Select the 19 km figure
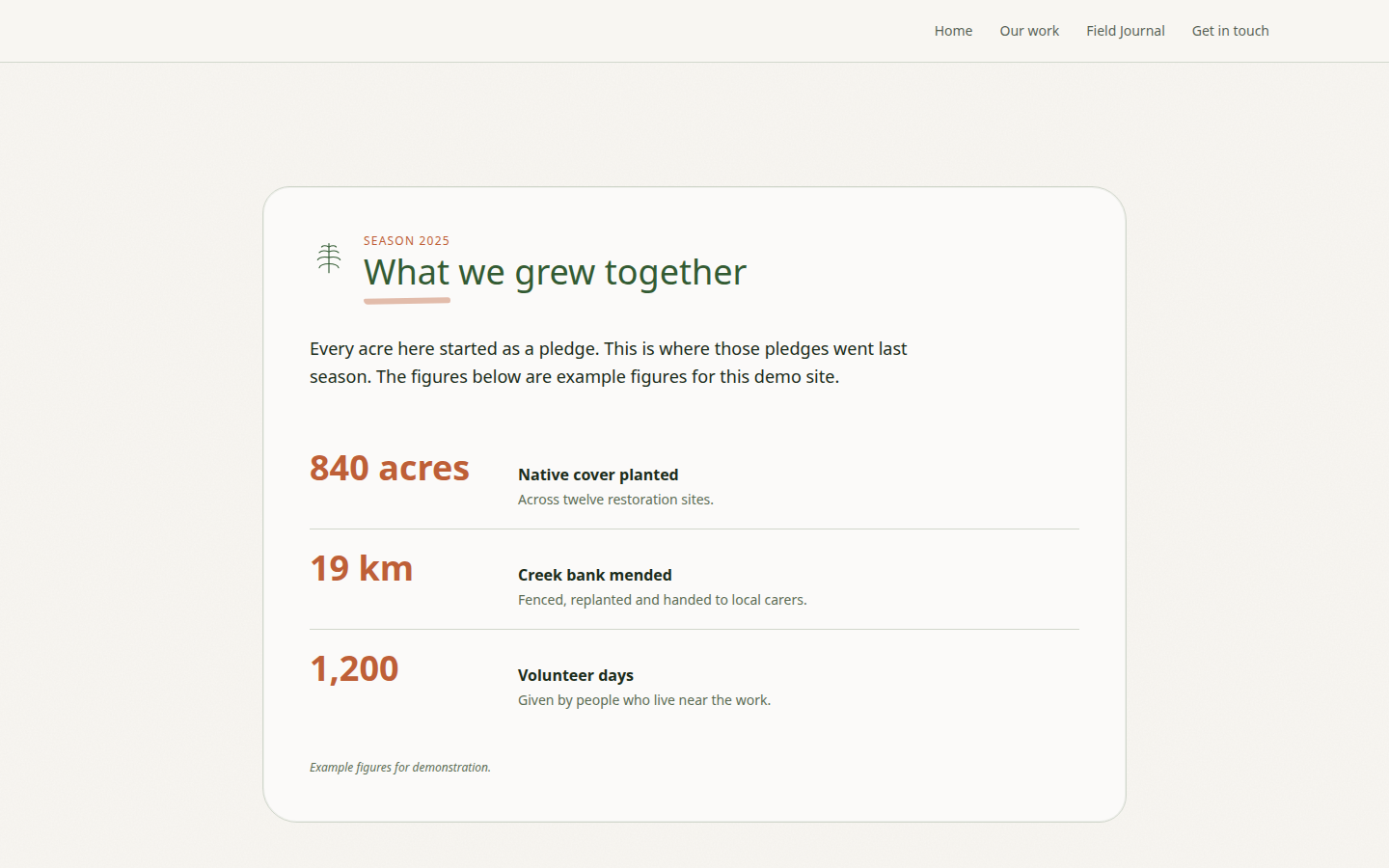Viewport: 1389px width, 868px height. [x=361, y=568]
